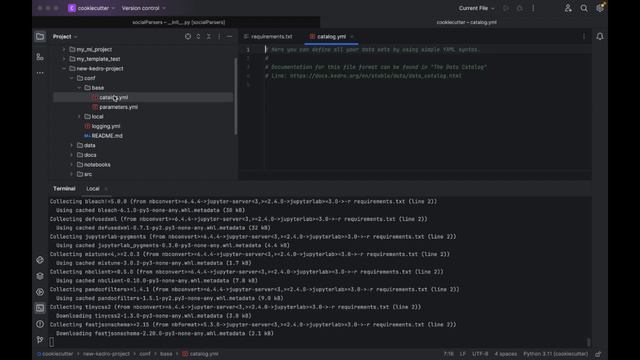Open Notifications bell icon
This screenshot has height=360, width=640.
tap(600, 37)
